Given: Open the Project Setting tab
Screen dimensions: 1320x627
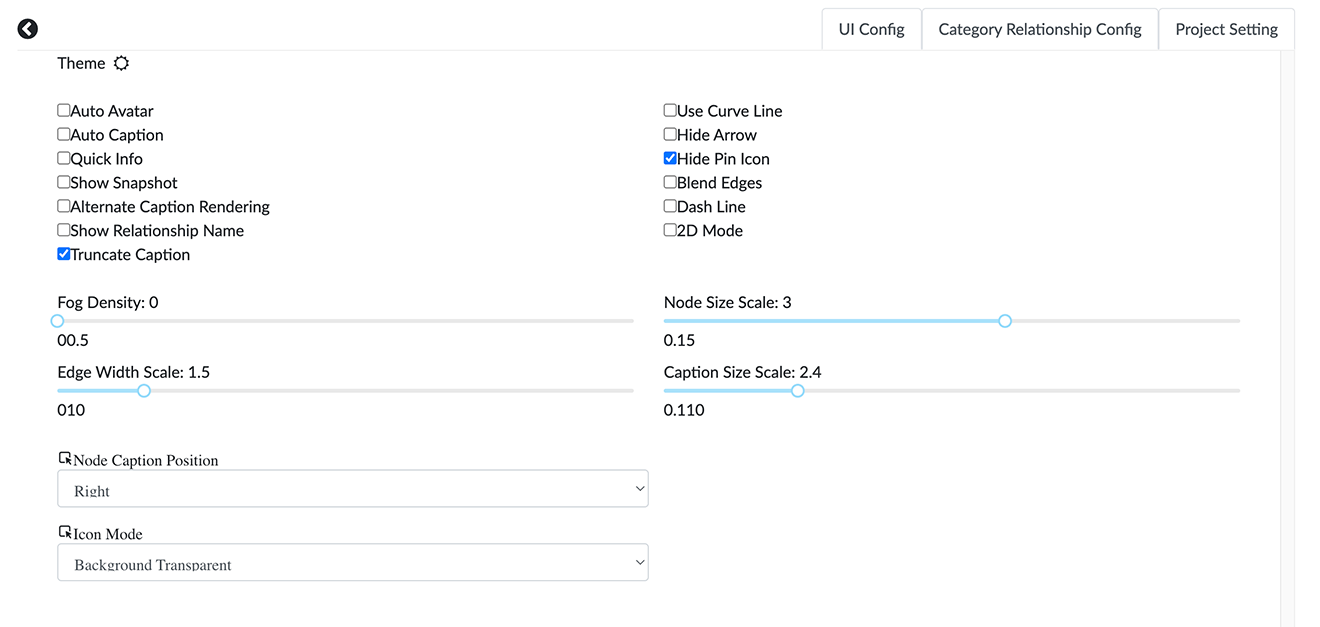Looking at the screenshot, I should pyautogui.click(x=1226, y=29).
